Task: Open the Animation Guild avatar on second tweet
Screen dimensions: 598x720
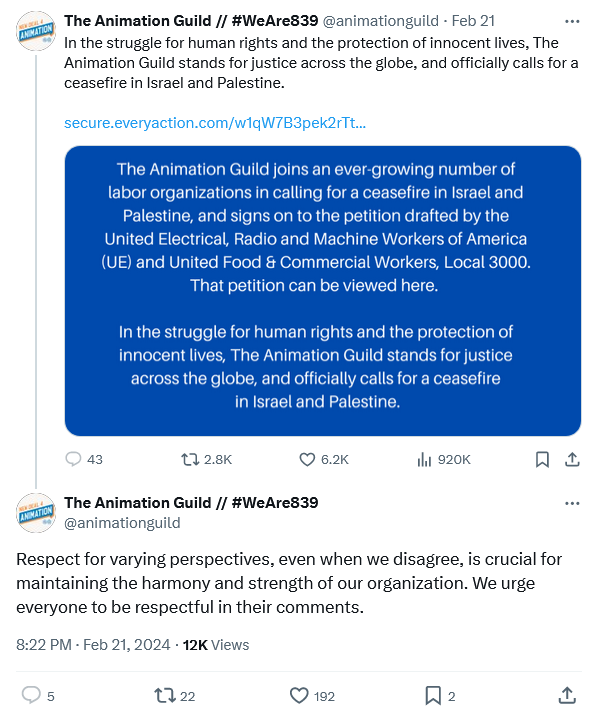Action: (x=36, y=512)
